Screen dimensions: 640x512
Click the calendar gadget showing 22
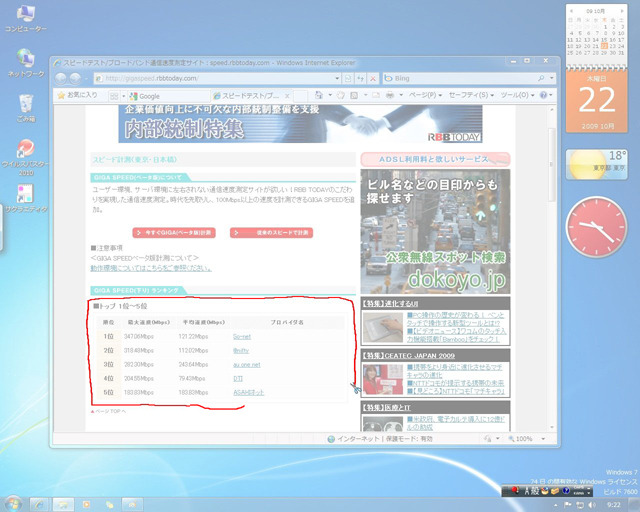(x=596, y=100)
